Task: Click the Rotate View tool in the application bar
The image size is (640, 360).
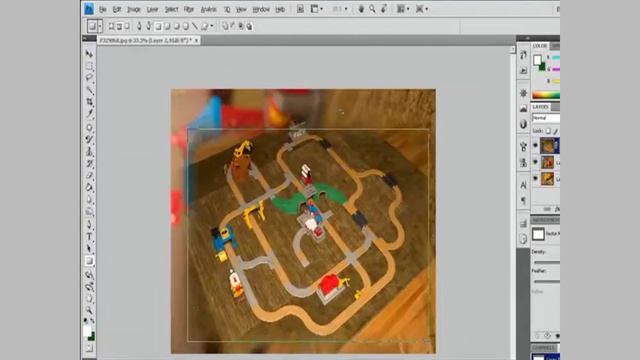Action: pyautogui.click(x=384, y=9)
